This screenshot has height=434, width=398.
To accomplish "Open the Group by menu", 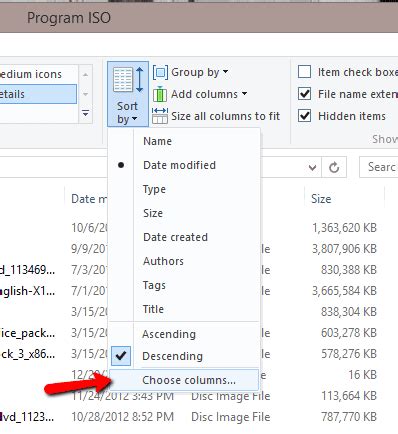I will tap(199, 72).
